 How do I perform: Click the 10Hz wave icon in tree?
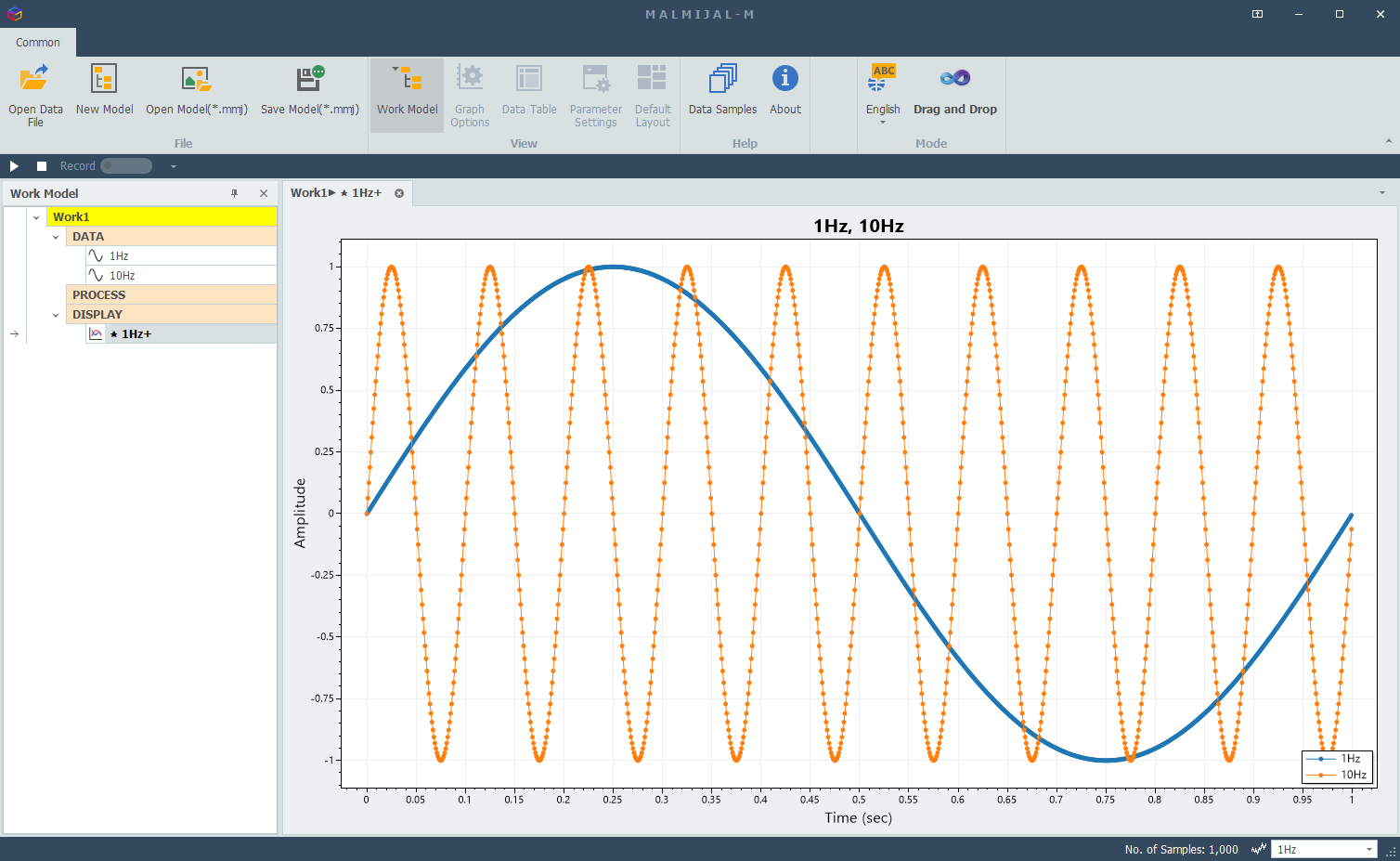(96, 275)
